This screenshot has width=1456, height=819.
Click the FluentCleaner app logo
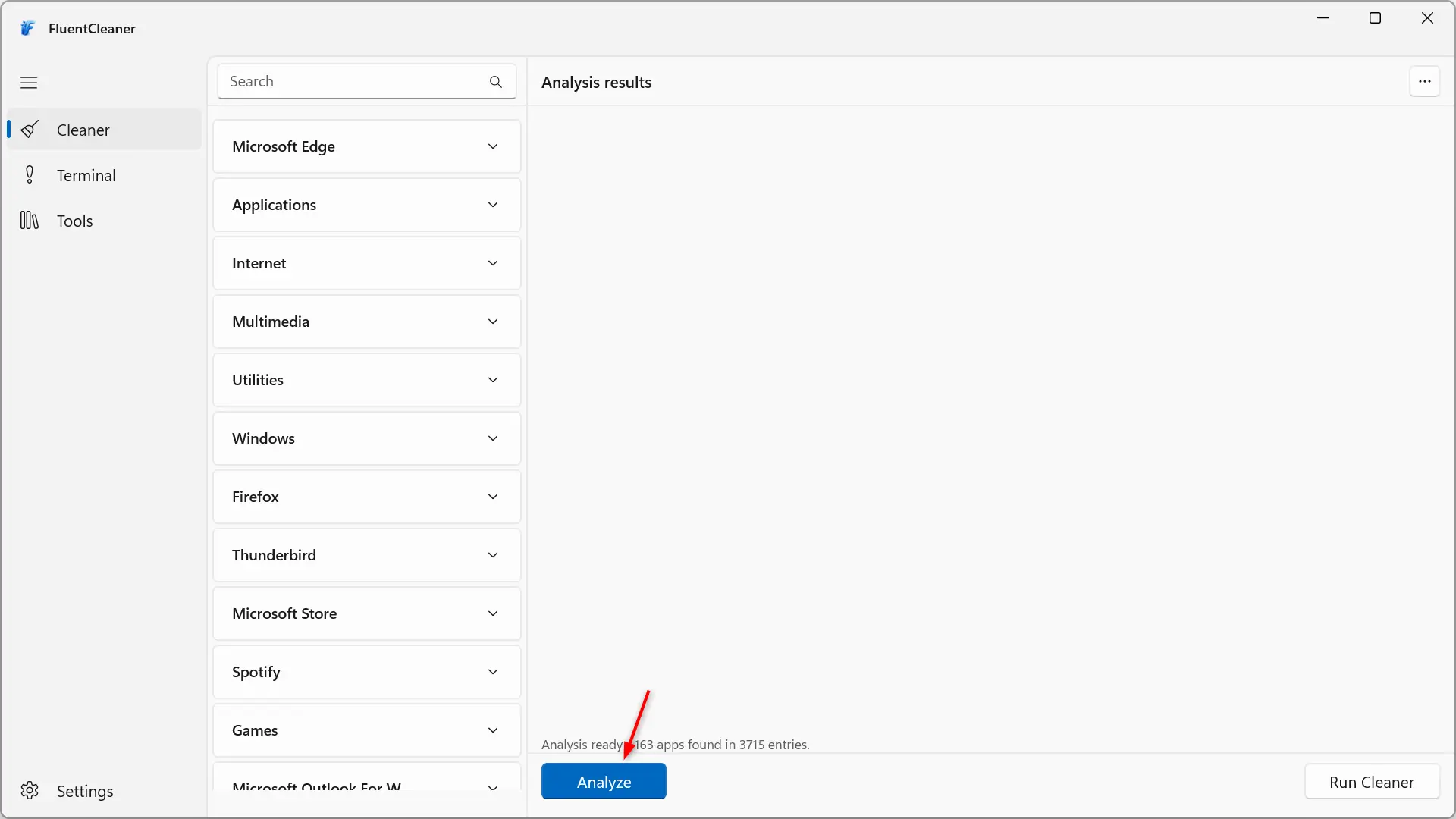pyautogui.click(x=27, y=29)
